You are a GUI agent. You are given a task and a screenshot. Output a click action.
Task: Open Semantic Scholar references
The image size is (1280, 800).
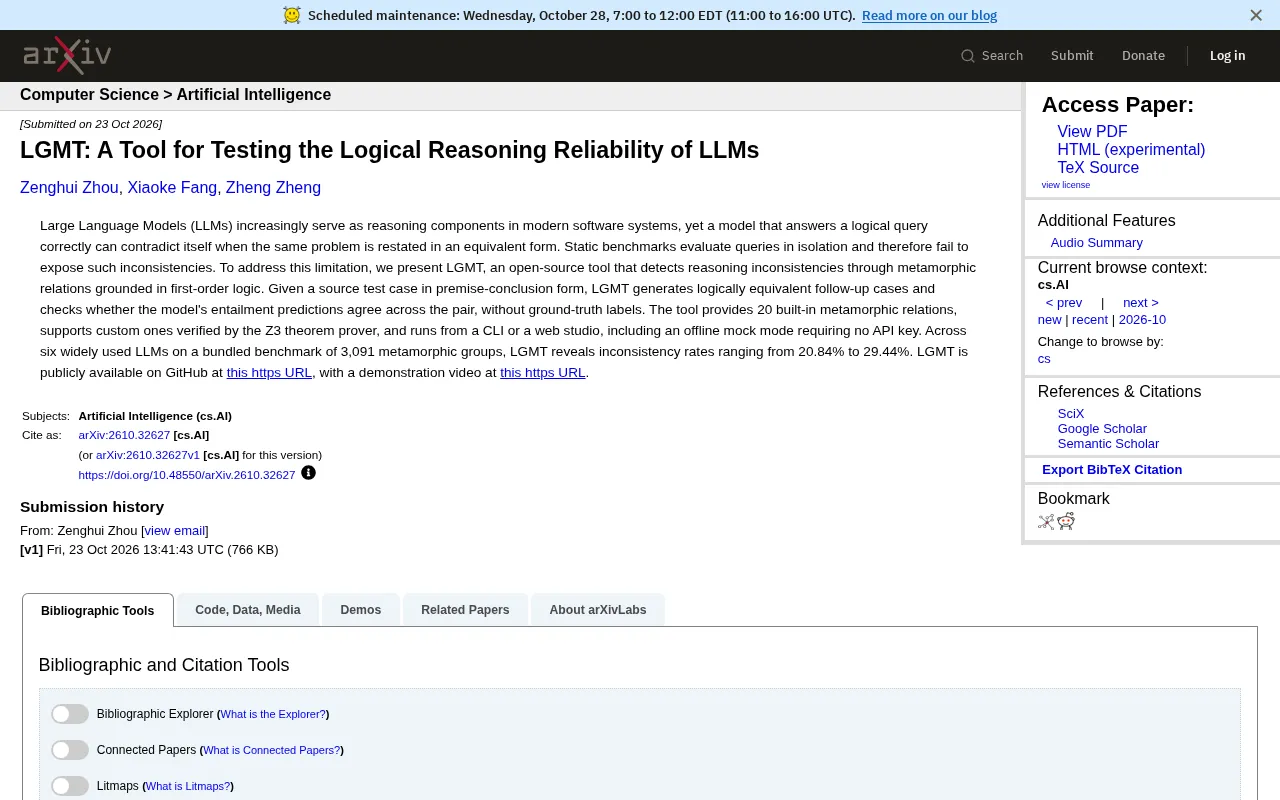(1108, 444)
